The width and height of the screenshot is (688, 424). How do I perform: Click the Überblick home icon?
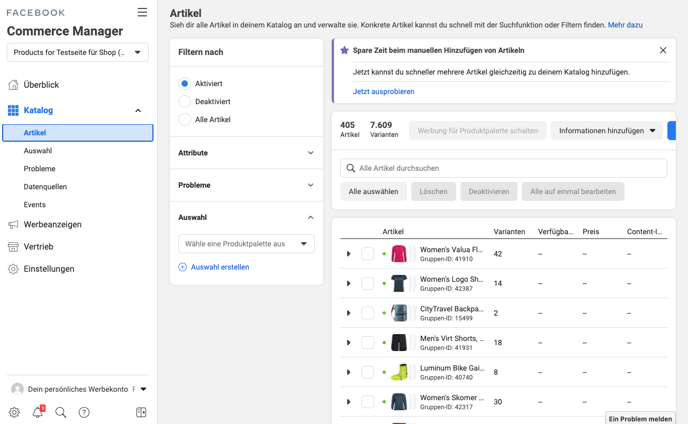[x=13, y=85]
